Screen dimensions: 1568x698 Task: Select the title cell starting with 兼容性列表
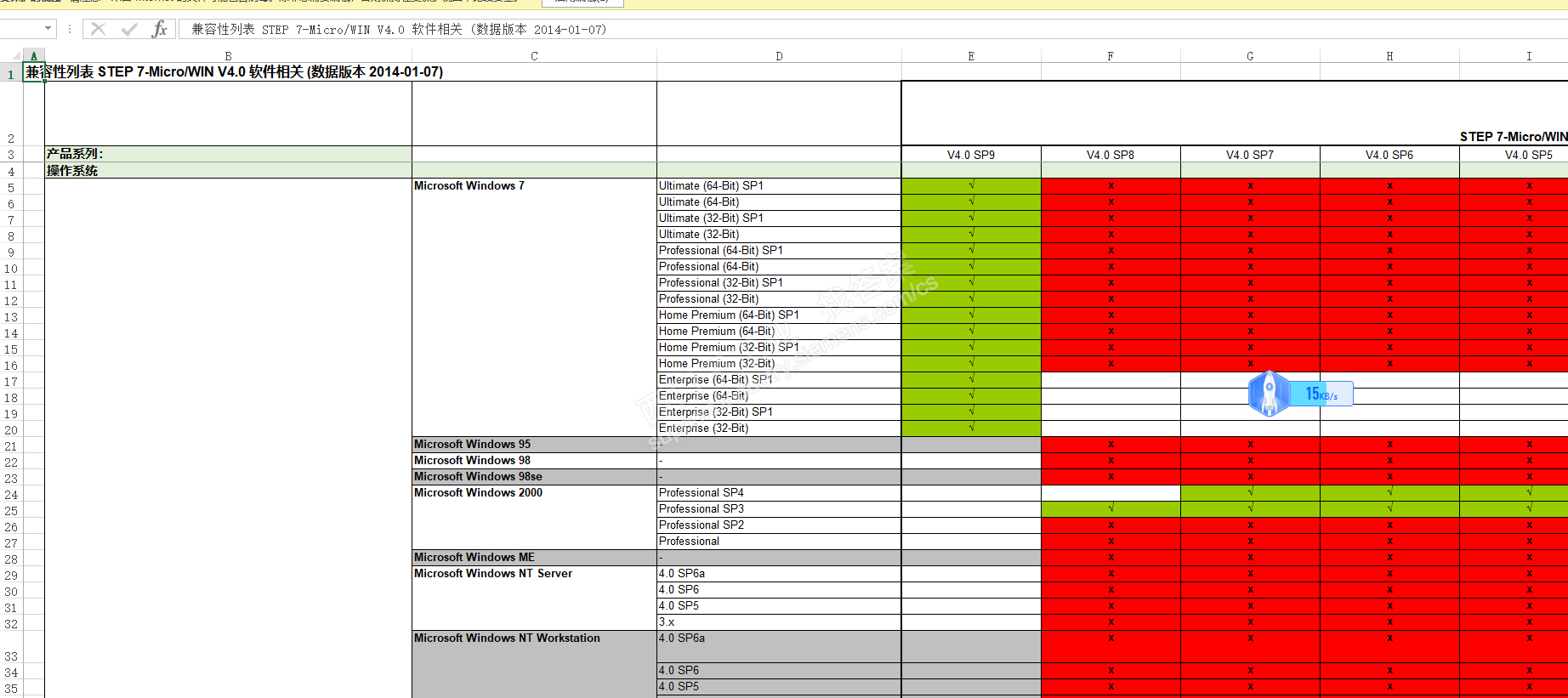(234, 72)
